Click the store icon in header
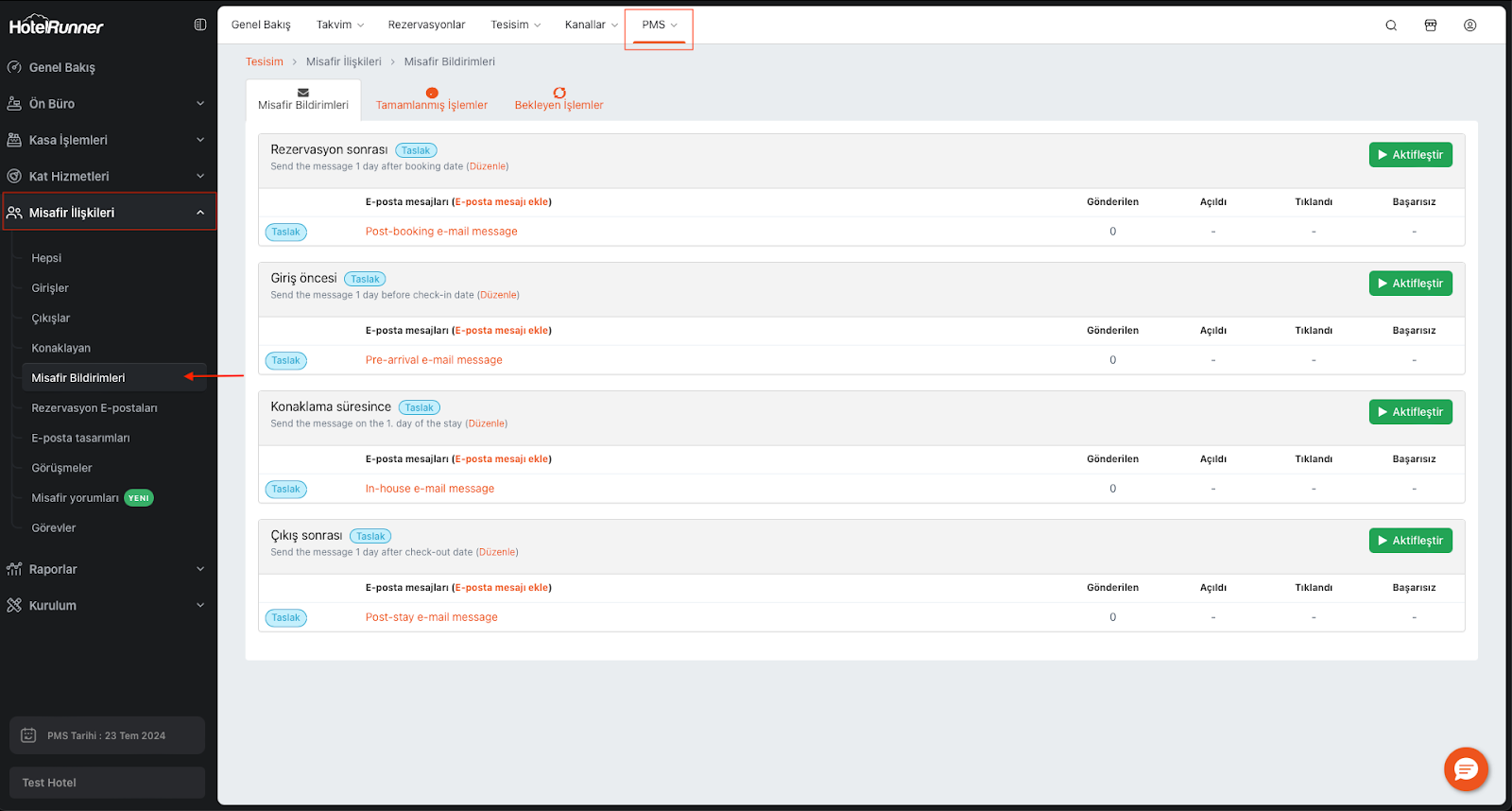Viewport: 1512px width, 811px height. (x=1431, y=26)
